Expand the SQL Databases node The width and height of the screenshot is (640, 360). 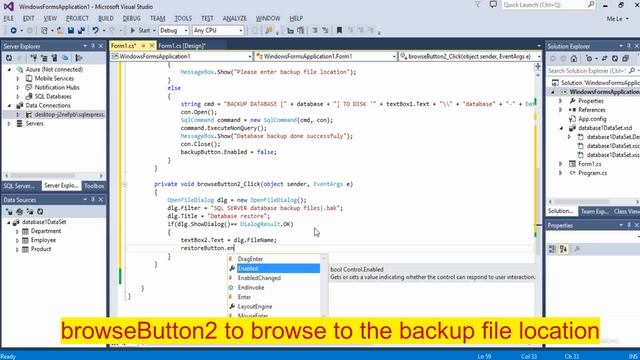pos(18,97)
